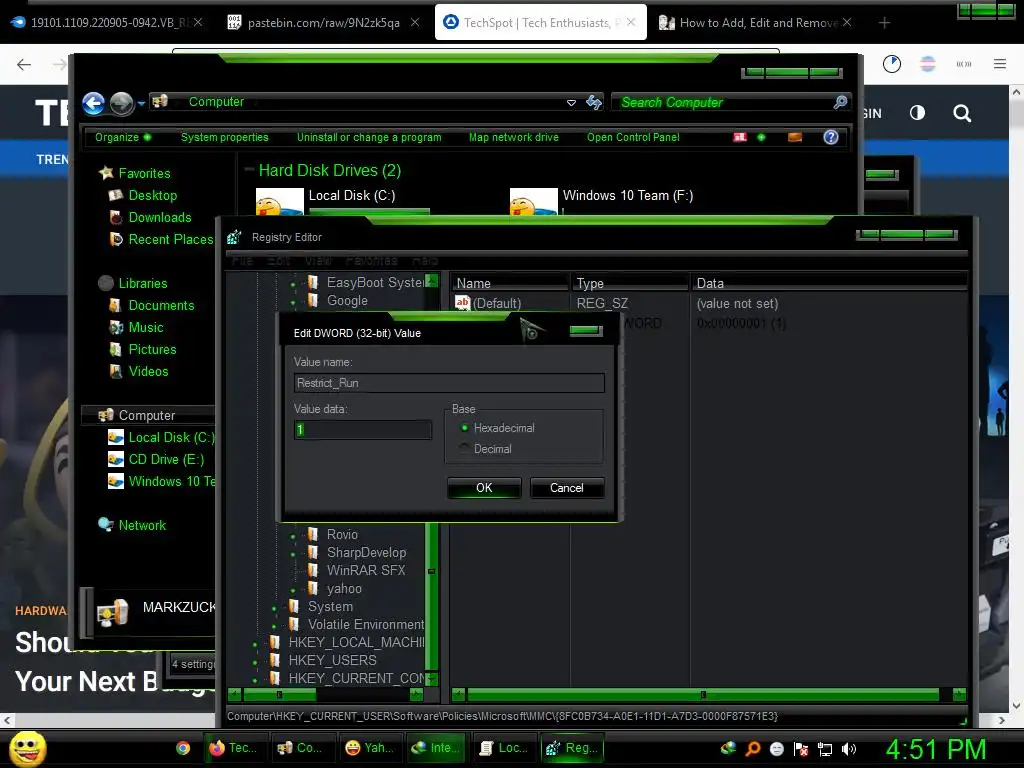Image resolution: width=1024 pixels, height=768 pixels.
Task: Open the Favorites menu in Registry Editor
Action: pos(371,261)
